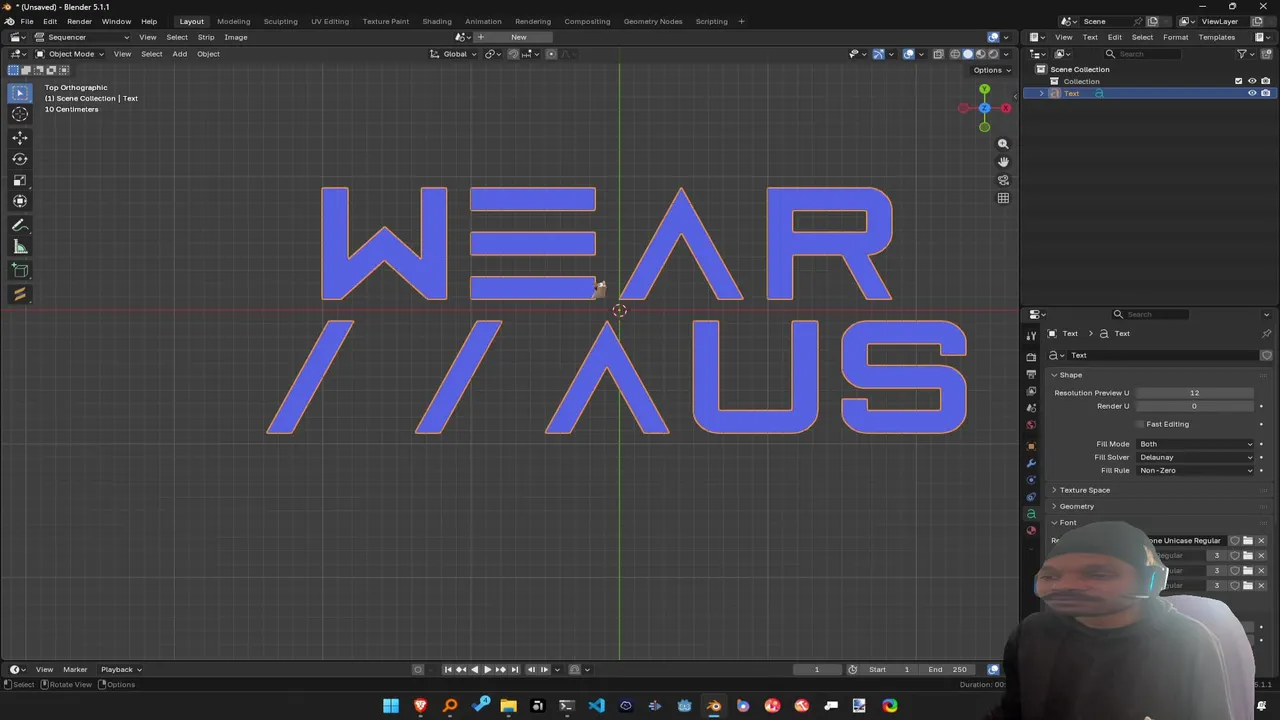
Task: Pin the properties editor context
Action: [1266, 333]
